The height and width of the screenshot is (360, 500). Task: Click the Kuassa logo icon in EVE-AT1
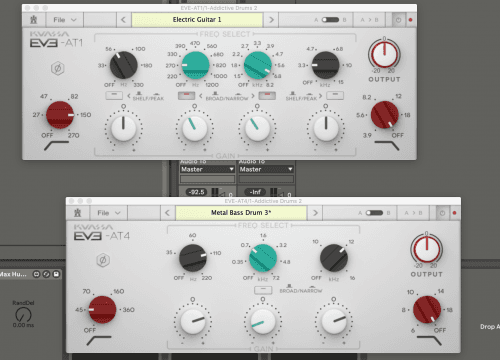[34, 20]
